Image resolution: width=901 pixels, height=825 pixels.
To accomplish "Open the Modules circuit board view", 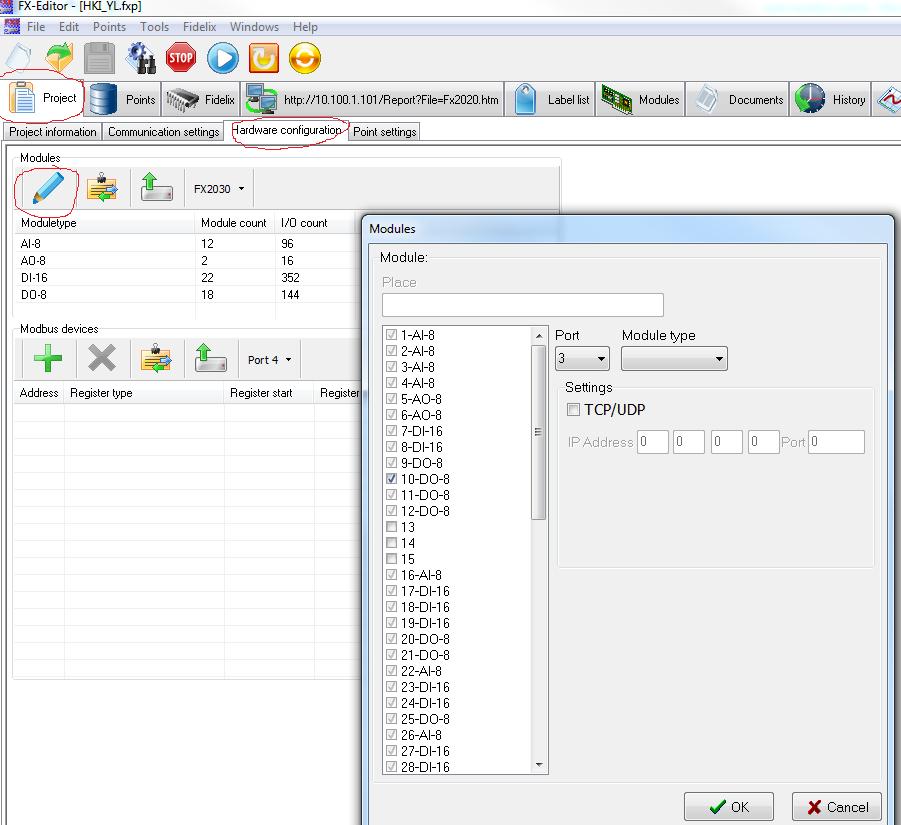I will [640, 99].
